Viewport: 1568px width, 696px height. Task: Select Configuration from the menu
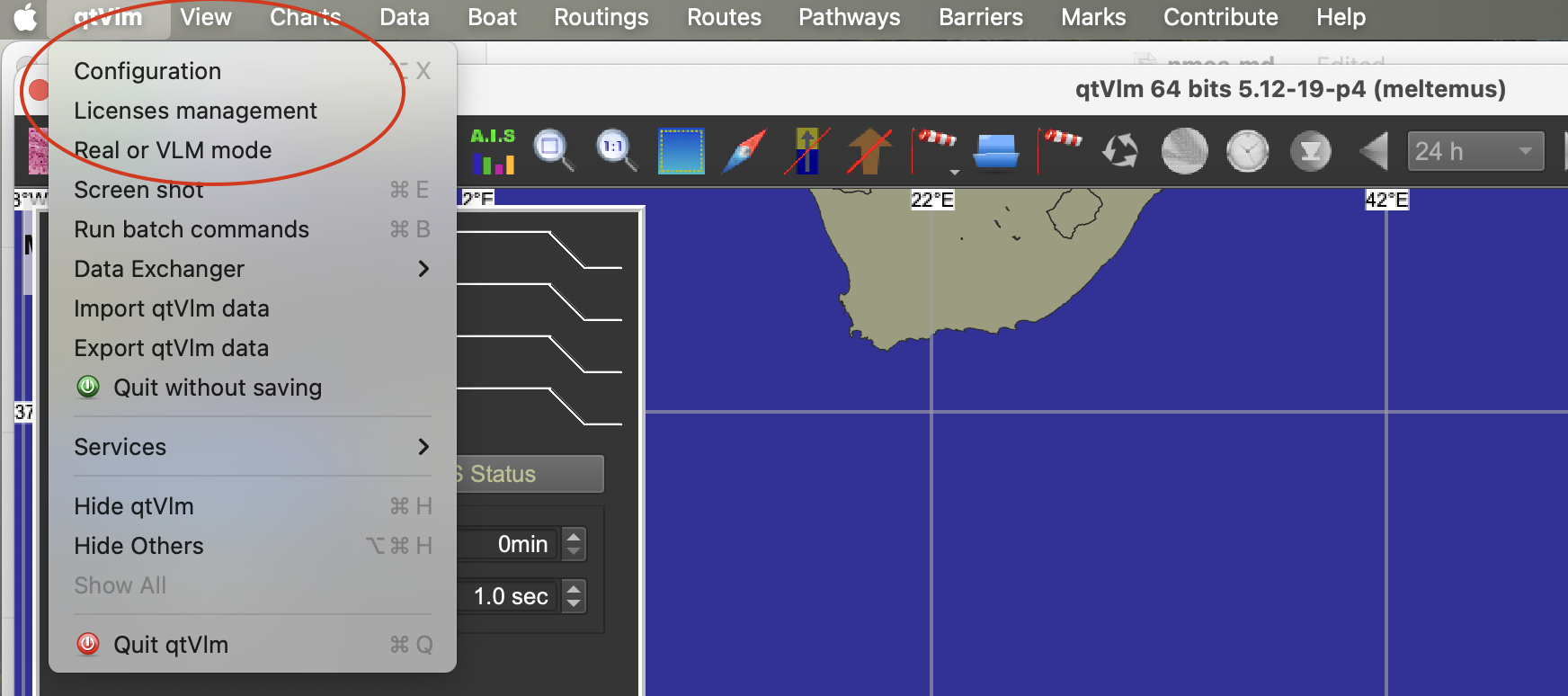[253, 71]
